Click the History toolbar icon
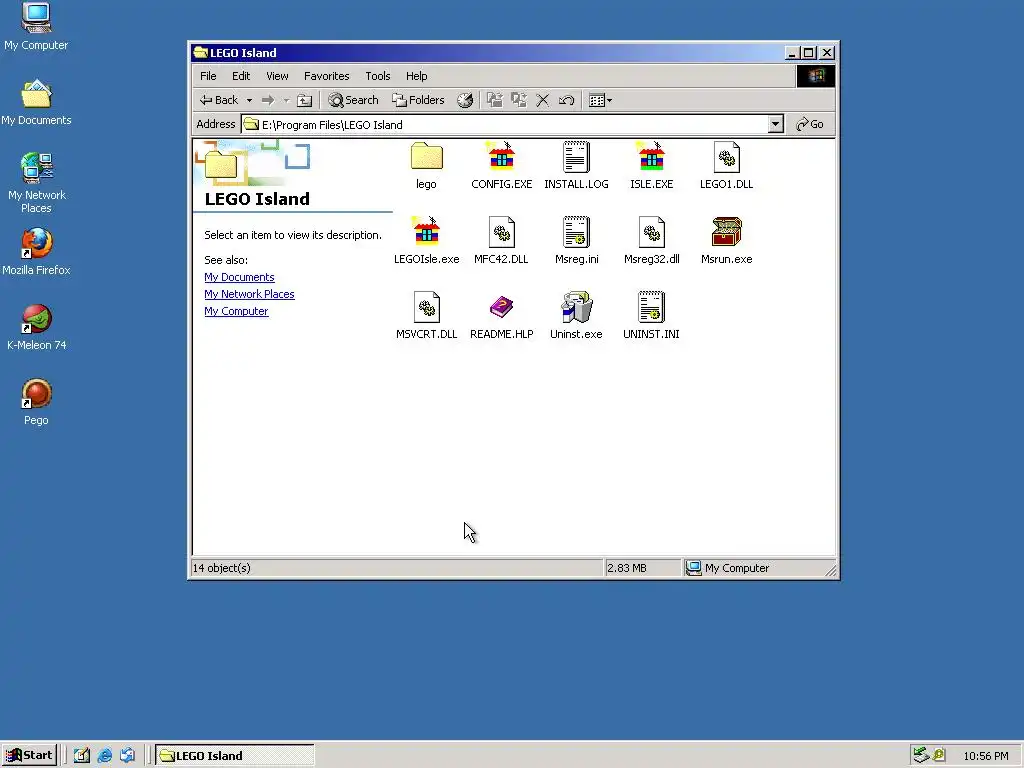This screenshot has width=1024, height=768. coord(465,100)
